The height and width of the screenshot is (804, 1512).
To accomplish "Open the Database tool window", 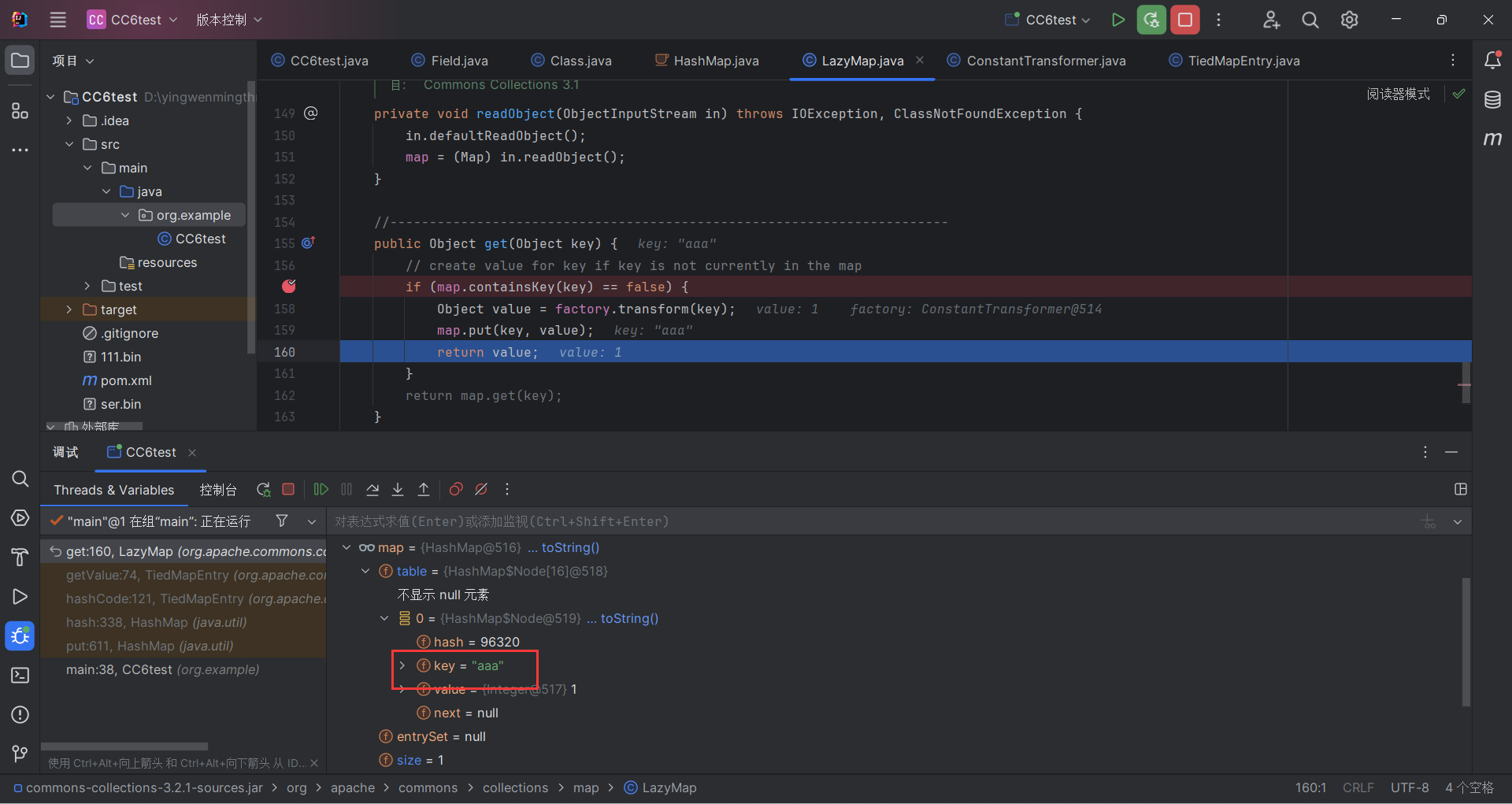I will tap(1492, 99).
